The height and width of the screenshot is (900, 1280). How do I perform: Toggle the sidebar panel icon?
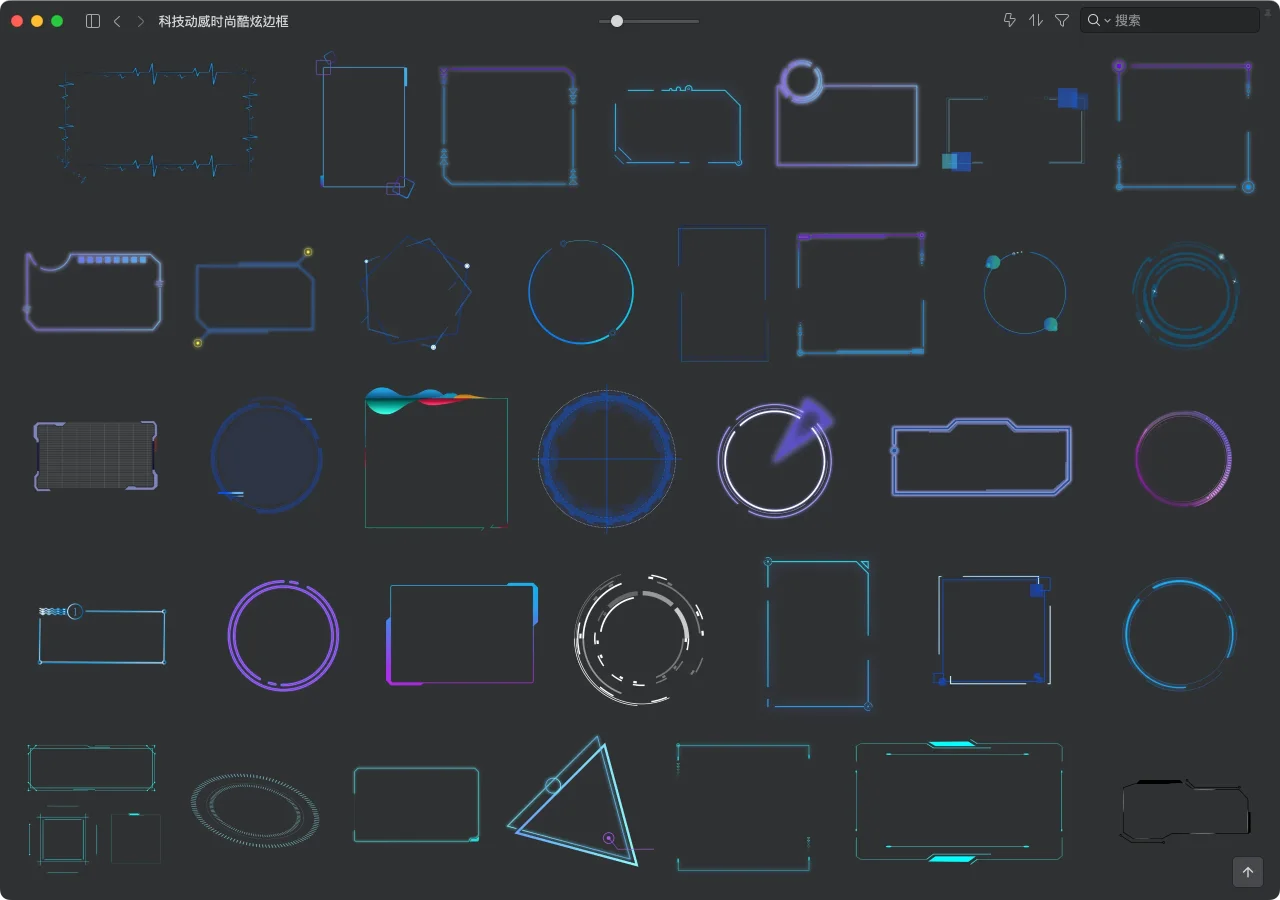tap(93, 21)
